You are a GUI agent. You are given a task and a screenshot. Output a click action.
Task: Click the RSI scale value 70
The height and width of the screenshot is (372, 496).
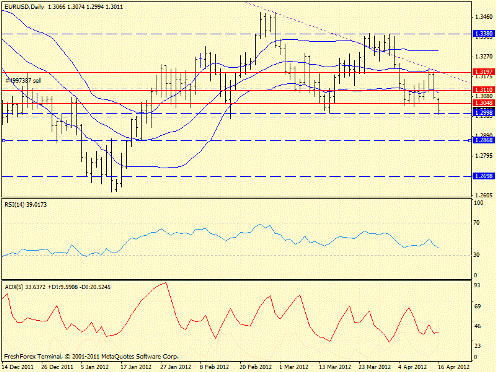477,223
